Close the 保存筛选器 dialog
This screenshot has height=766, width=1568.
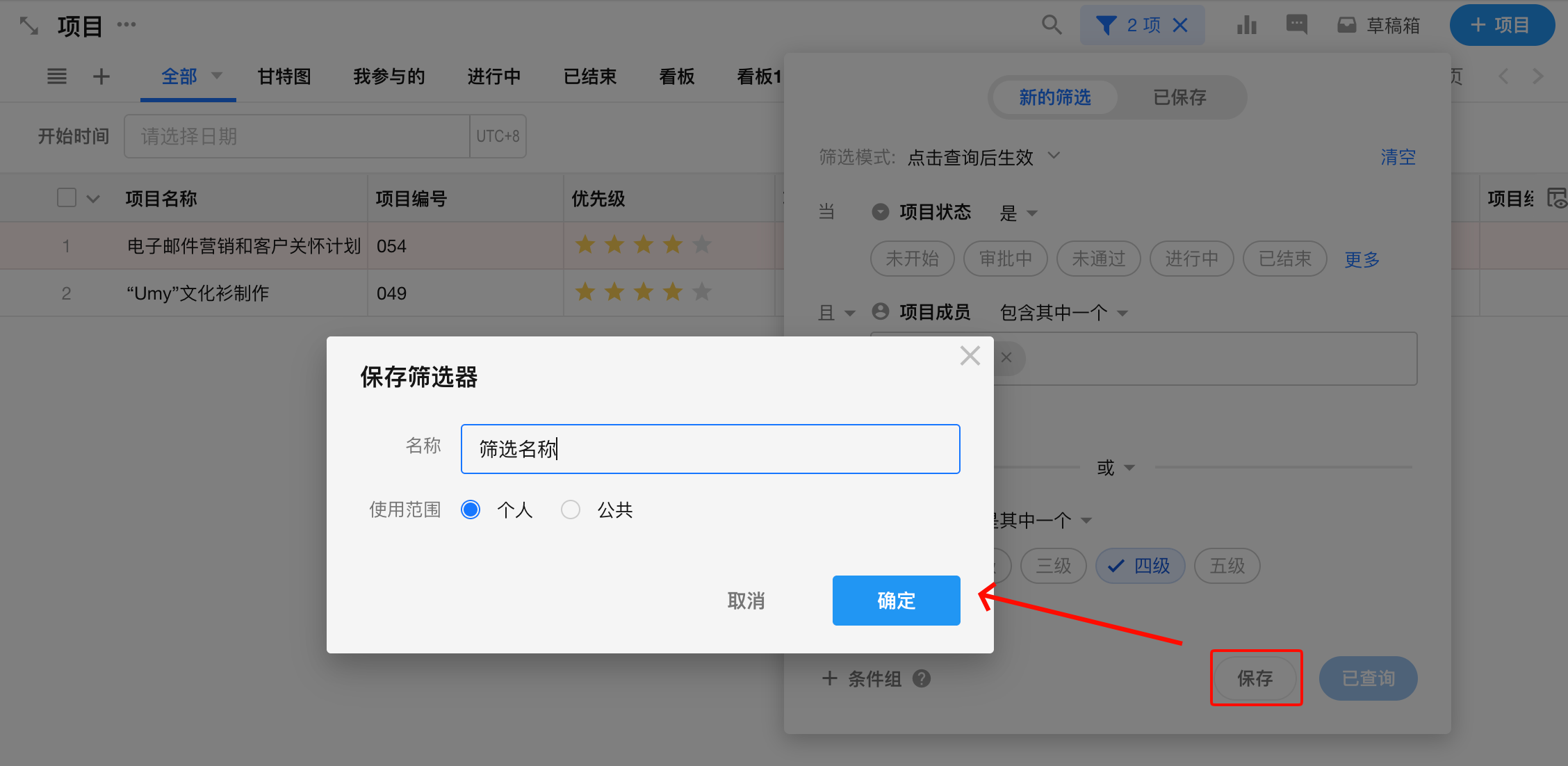pyautogui.click(x=970, y=356)
